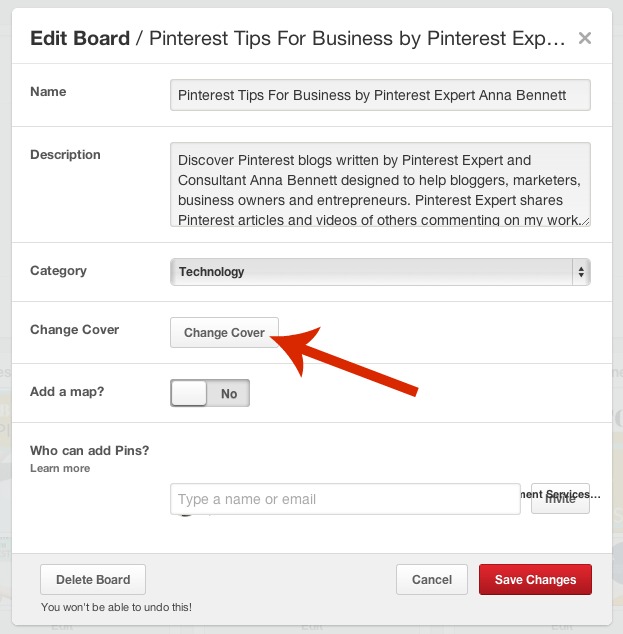Click the Edit Board heading text
The image size is (623, 634).
pos(80,38)
